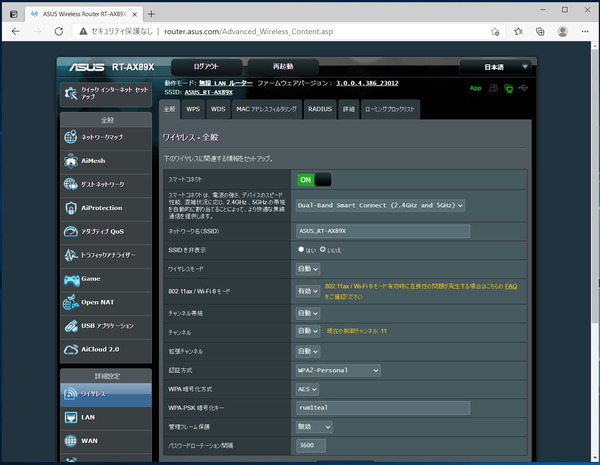Screen dimensions: 600x465
Task: Open the browser profile avatar
Action: pos(562,31)
